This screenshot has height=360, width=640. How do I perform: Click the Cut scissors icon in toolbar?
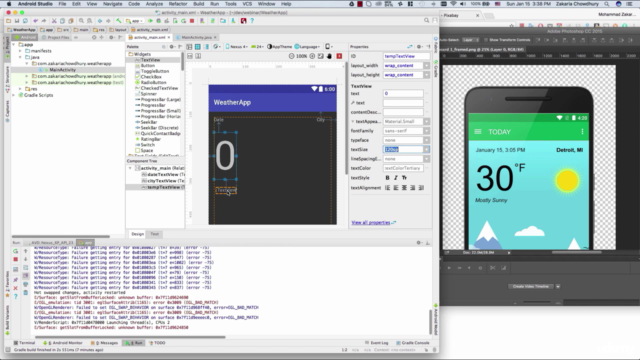pos(54,21)
